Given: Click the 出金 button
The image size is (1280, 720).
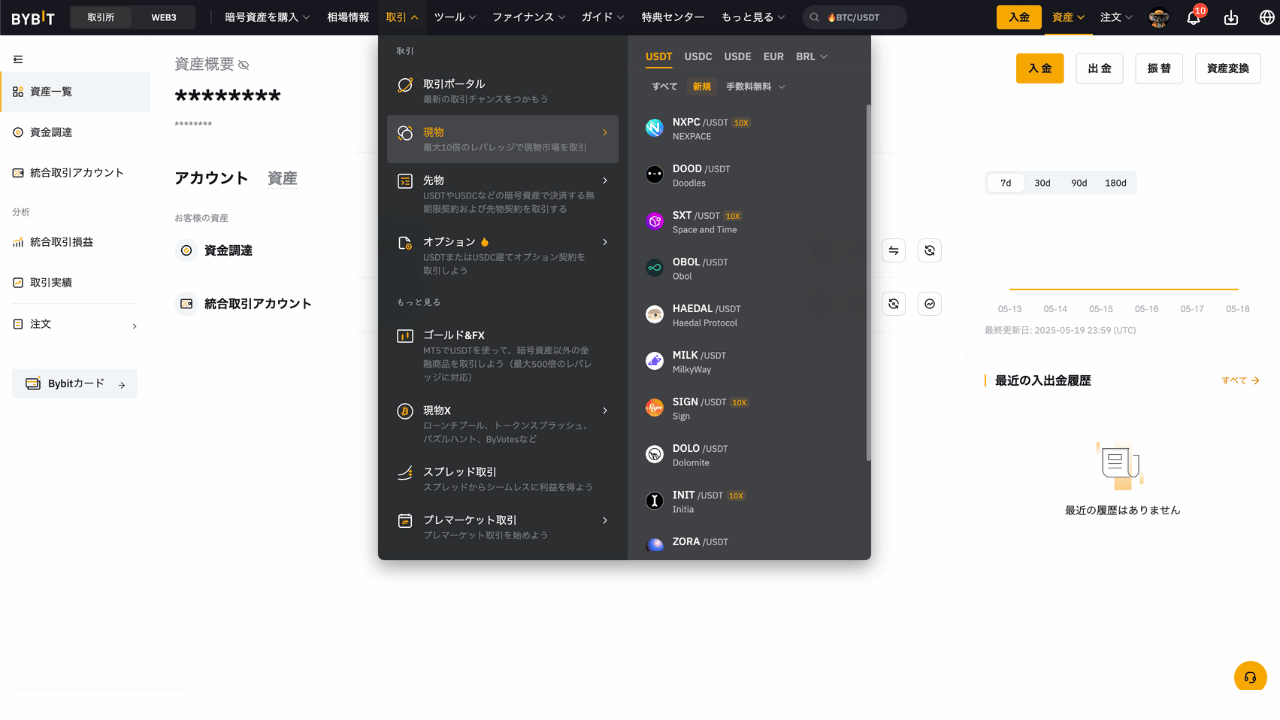Looking at the screenshot, I should tap(1099, 68).
